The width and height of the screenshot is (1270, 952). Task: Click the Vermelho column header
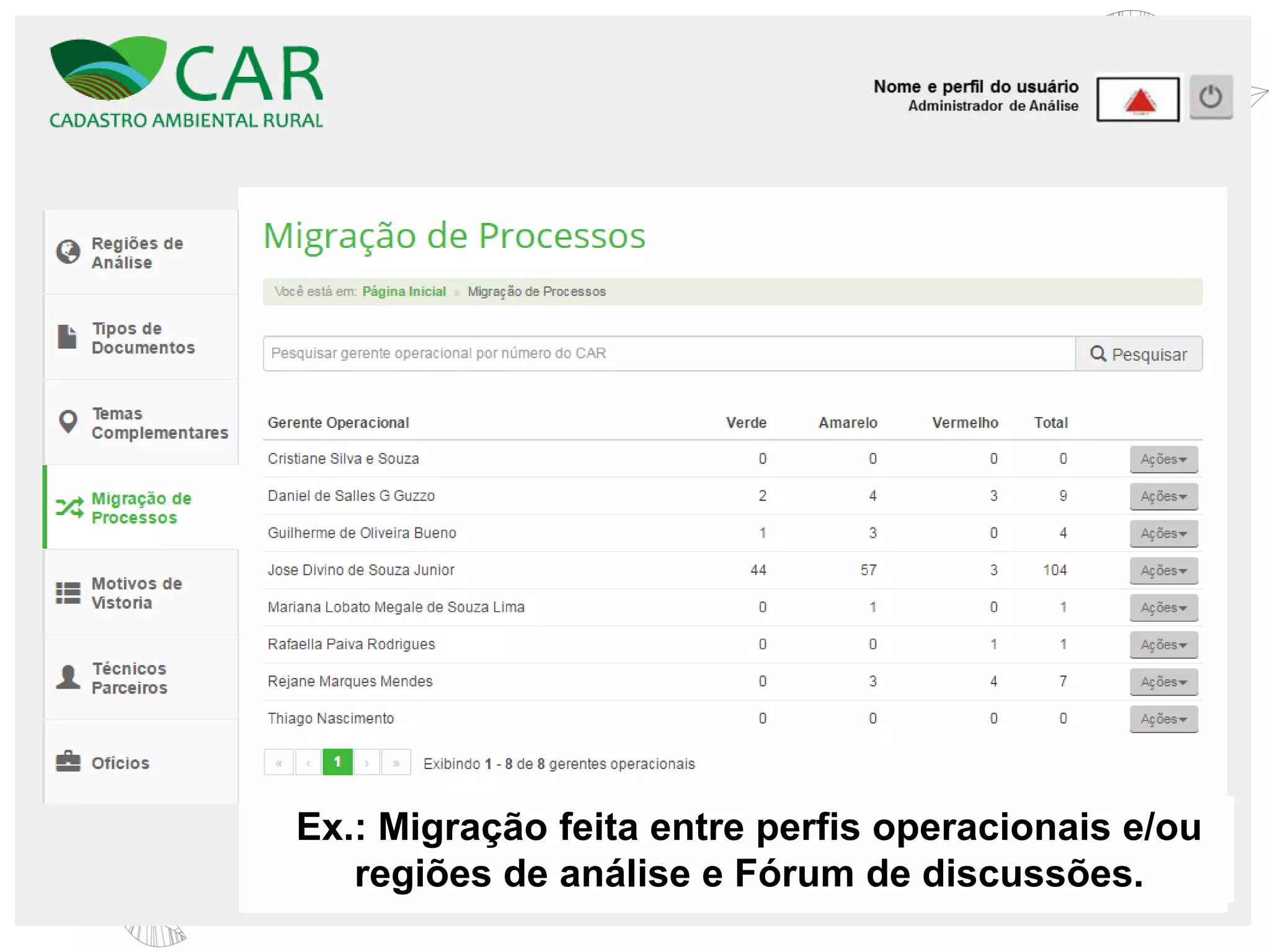[965, 423]
